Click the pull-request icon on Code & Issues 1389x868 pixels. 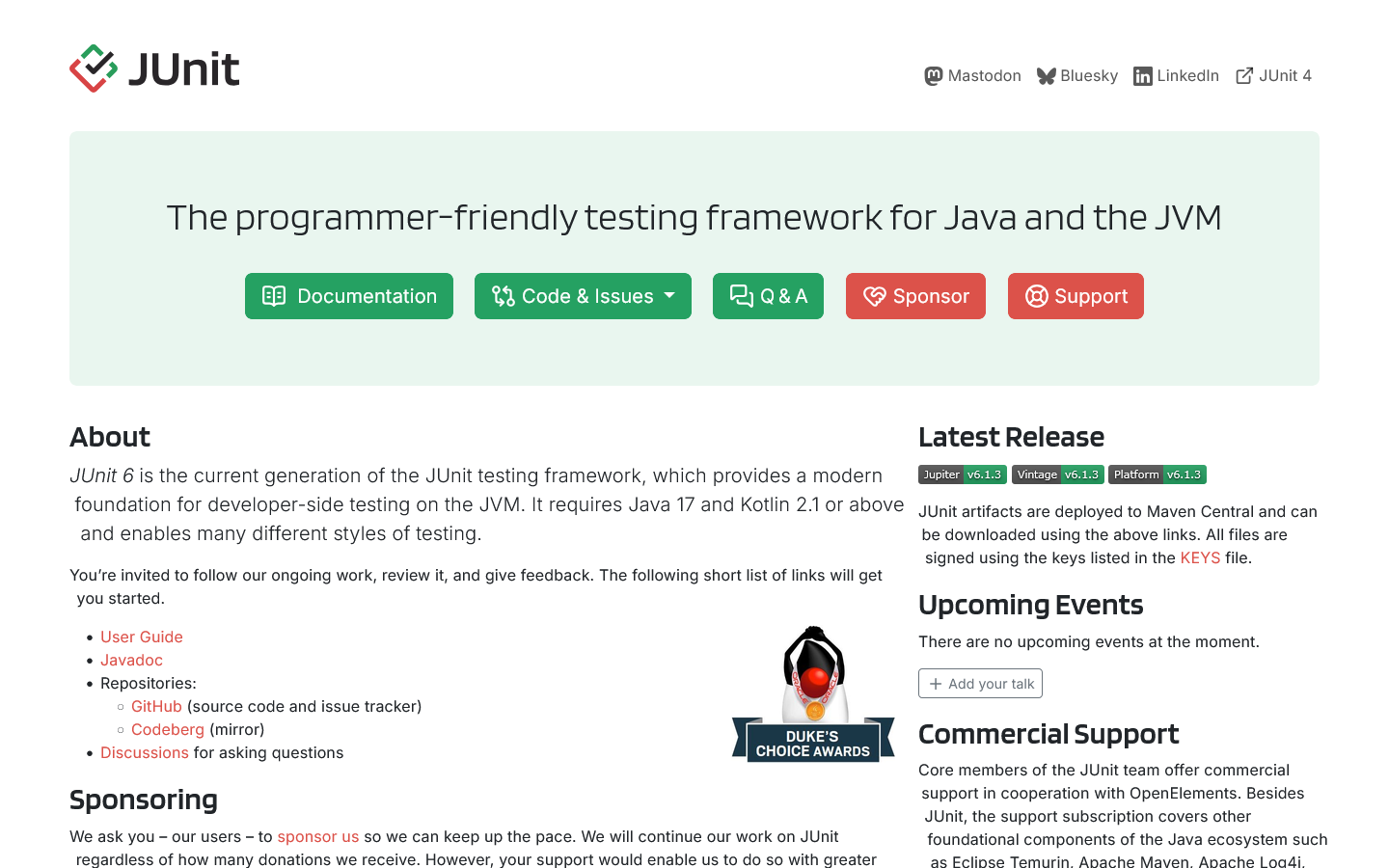[504, 296]
